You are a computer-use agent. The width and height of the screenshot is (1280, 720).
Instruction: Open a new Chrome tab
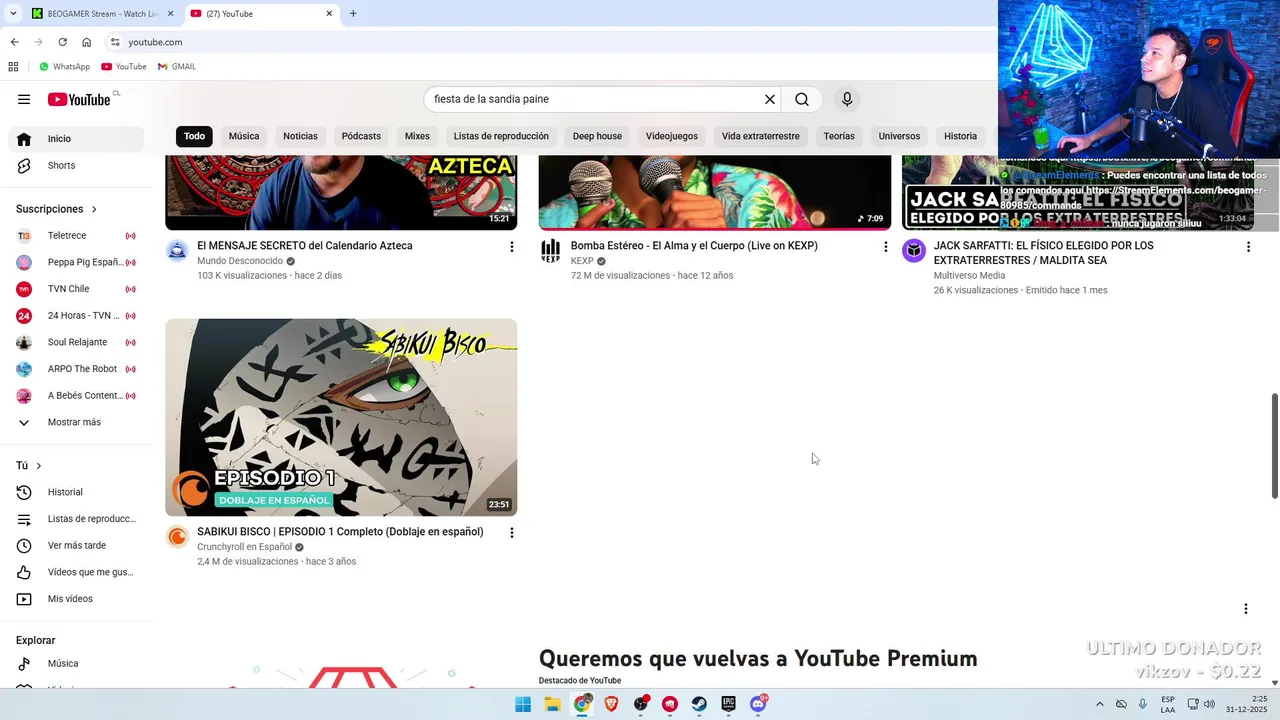coord(353,14)
